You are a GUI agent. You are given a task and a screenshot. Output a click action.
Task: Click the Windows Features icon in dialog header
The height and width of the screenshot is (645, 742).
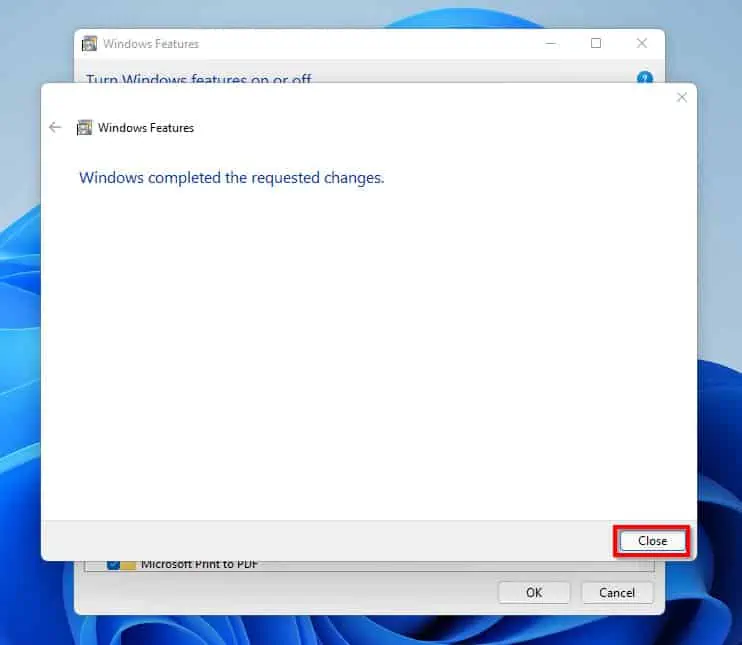pyautogui.click(x=84, y=128)
